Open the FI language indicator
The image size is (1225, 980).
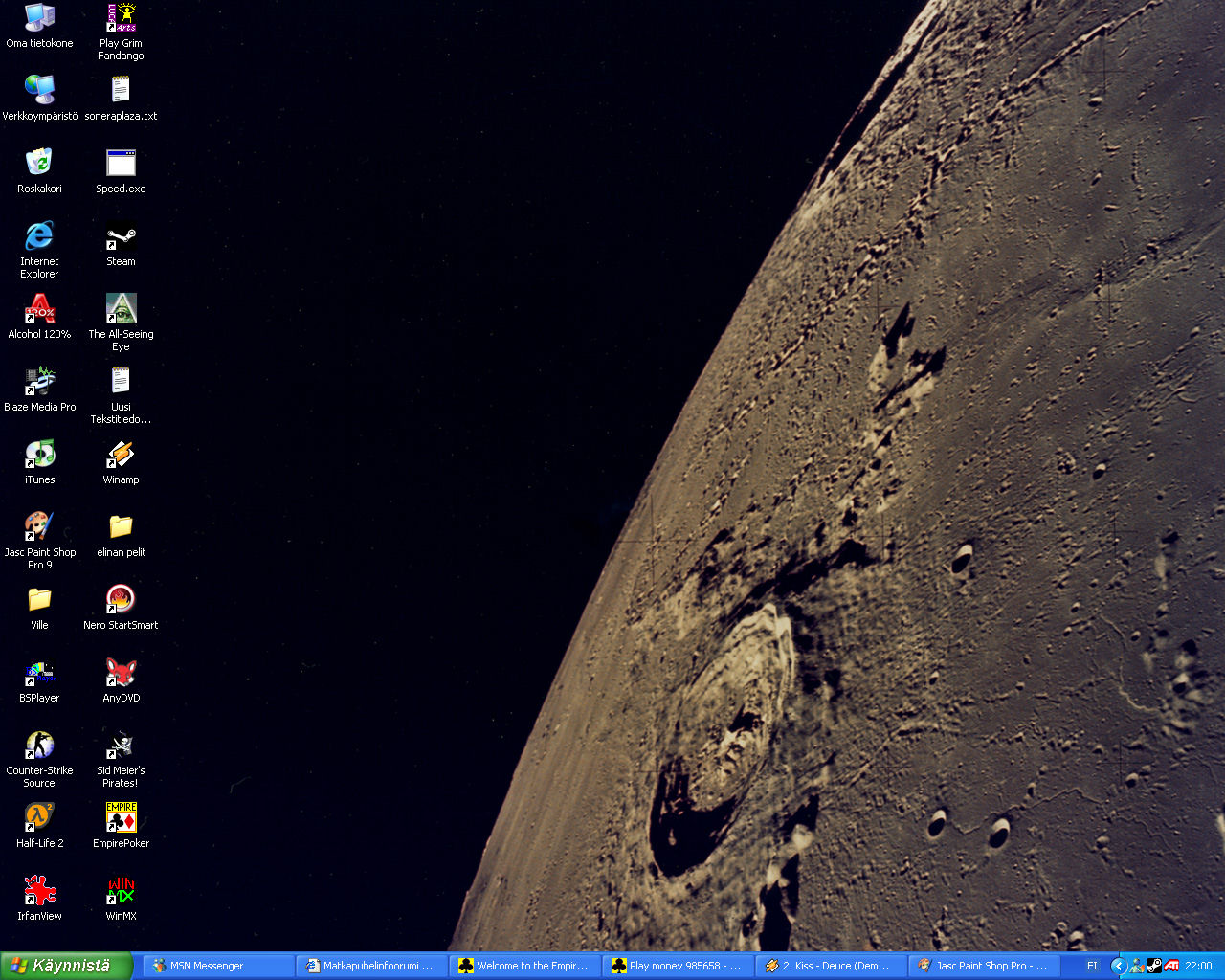[x=1092, y=966]
